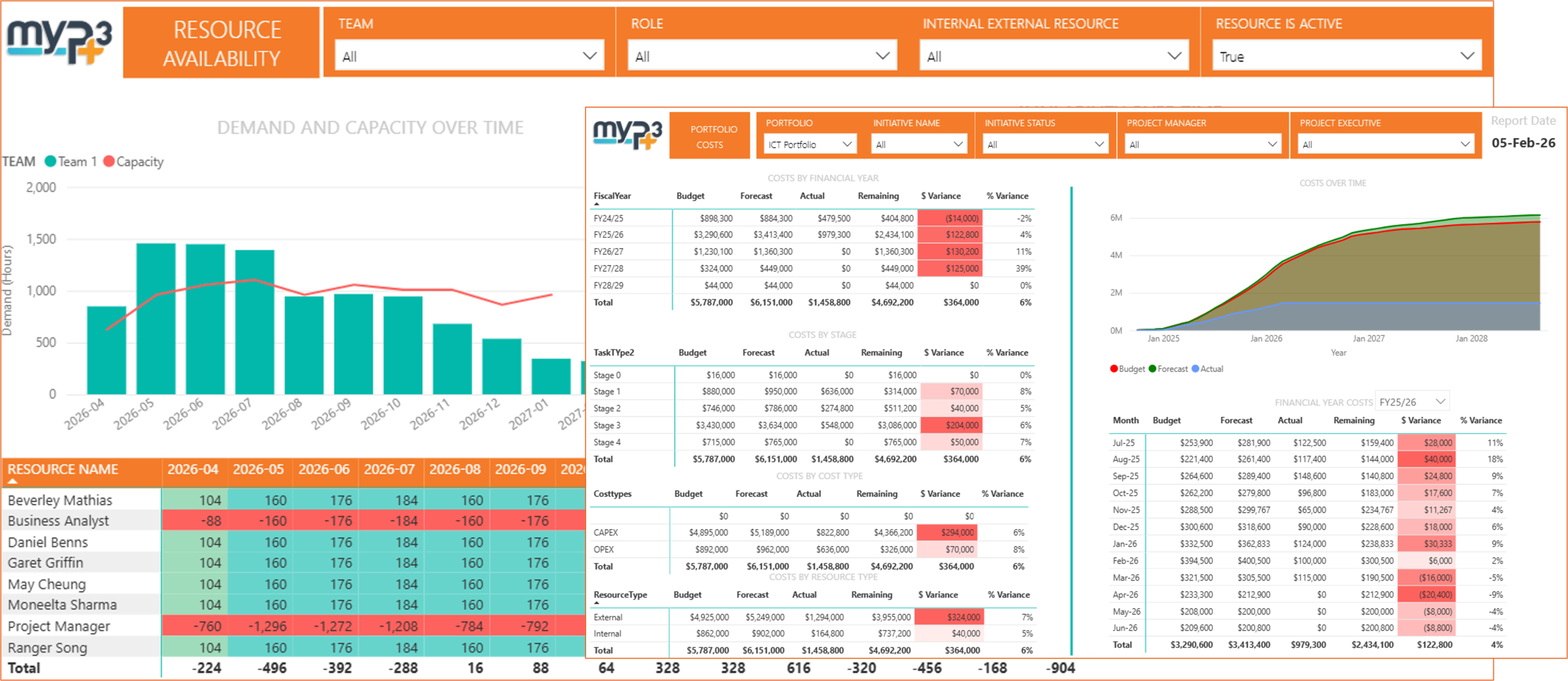Toggle the Capacity line via its legend entry
This screenshot has height=681, width=1568.
coord(136,161)
